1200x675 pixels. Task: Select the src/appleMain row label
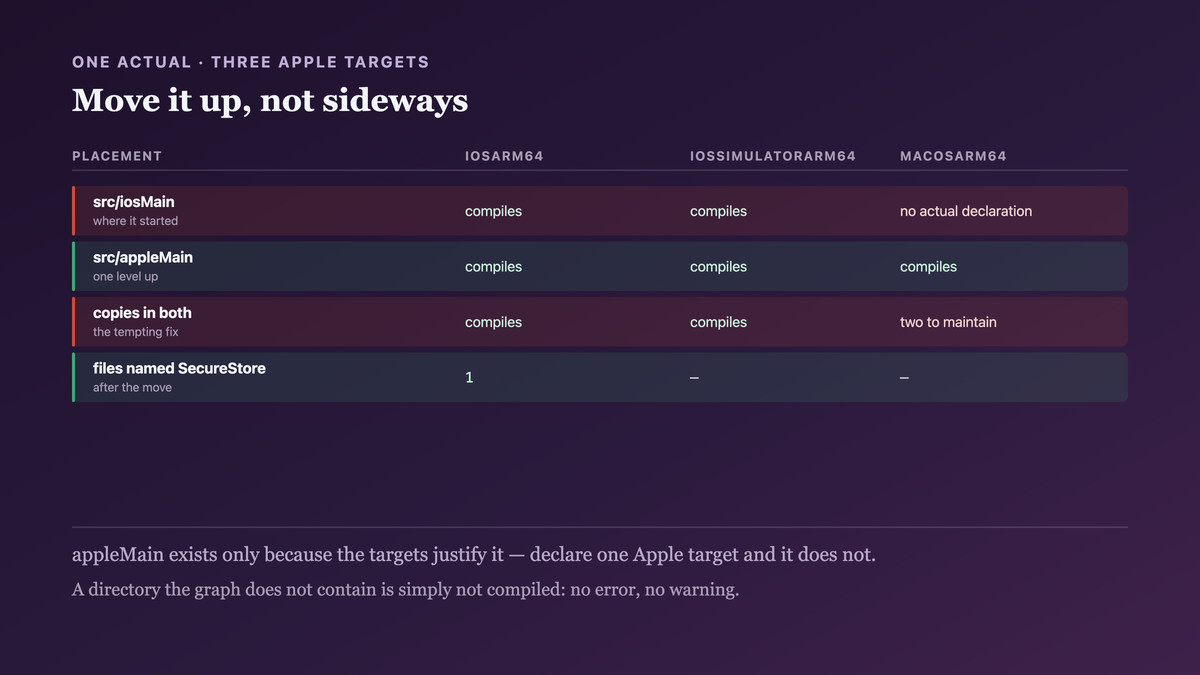pos(143,257)
